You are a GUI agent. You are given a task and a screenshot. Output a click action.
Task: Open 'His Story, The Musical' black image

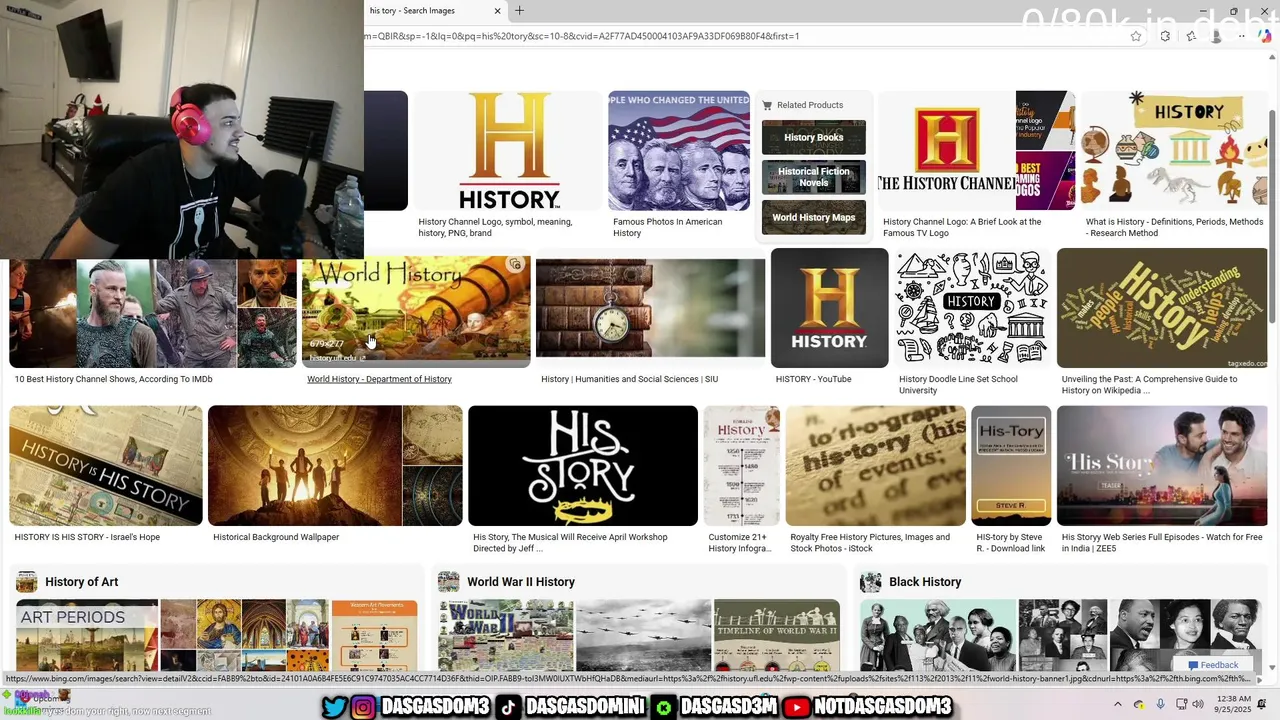583,466
